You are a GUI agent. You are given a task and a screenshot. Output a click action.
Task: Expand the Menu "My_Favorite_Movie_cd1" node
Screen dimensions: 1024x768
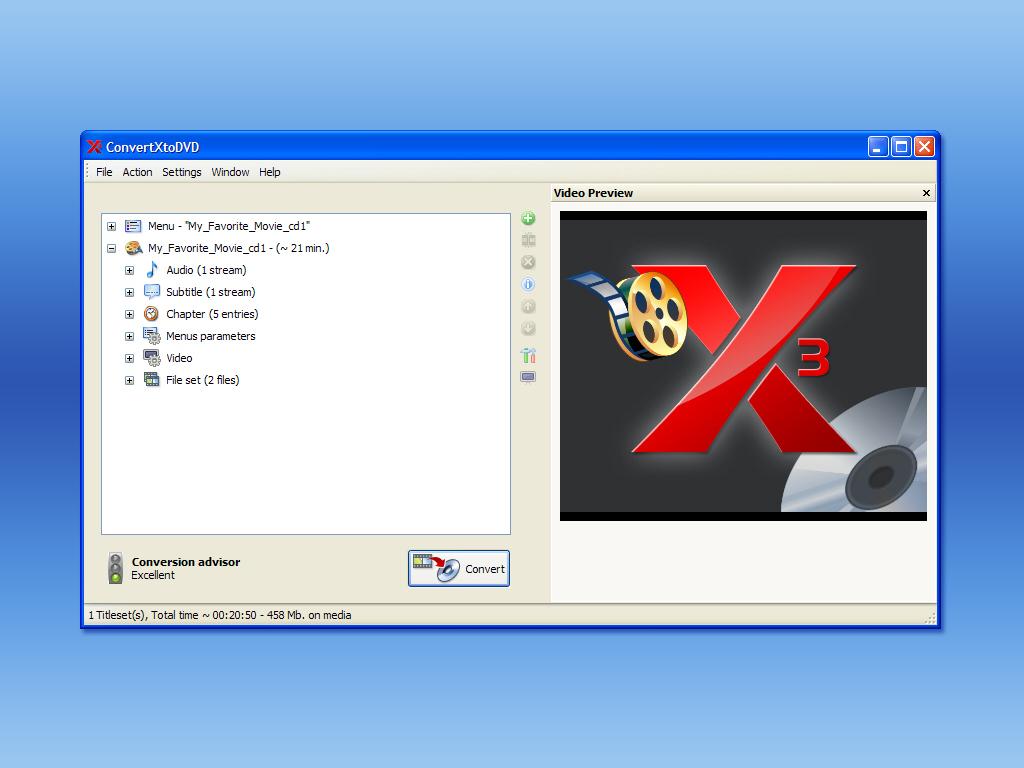(x=111, y=227)
